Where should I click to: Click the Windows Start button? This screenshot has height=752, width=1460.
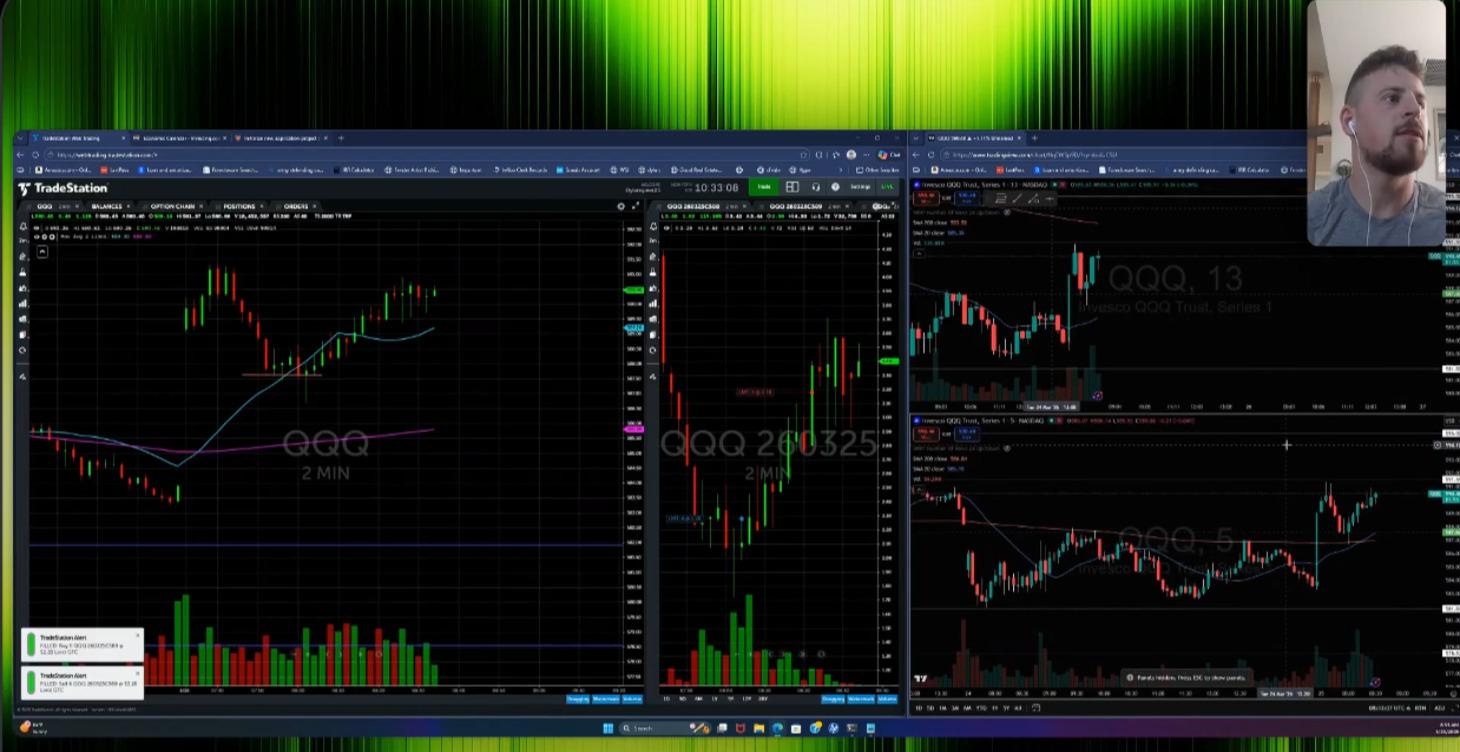(607, 728)
